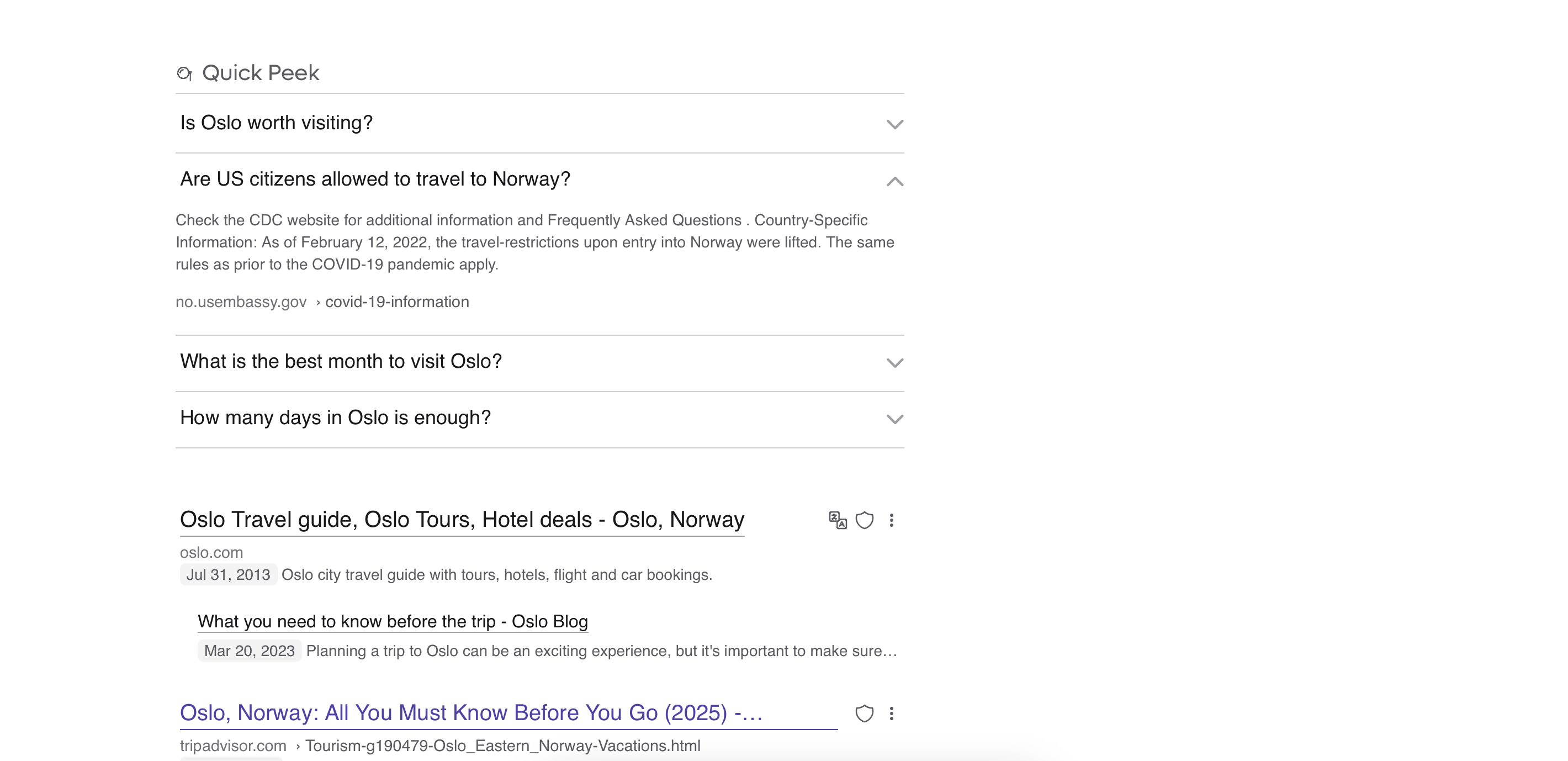The height and width of the screenshot is (761, 1568).
Task: Click the Quick Peek search icon
Action: tap(184, 73)
